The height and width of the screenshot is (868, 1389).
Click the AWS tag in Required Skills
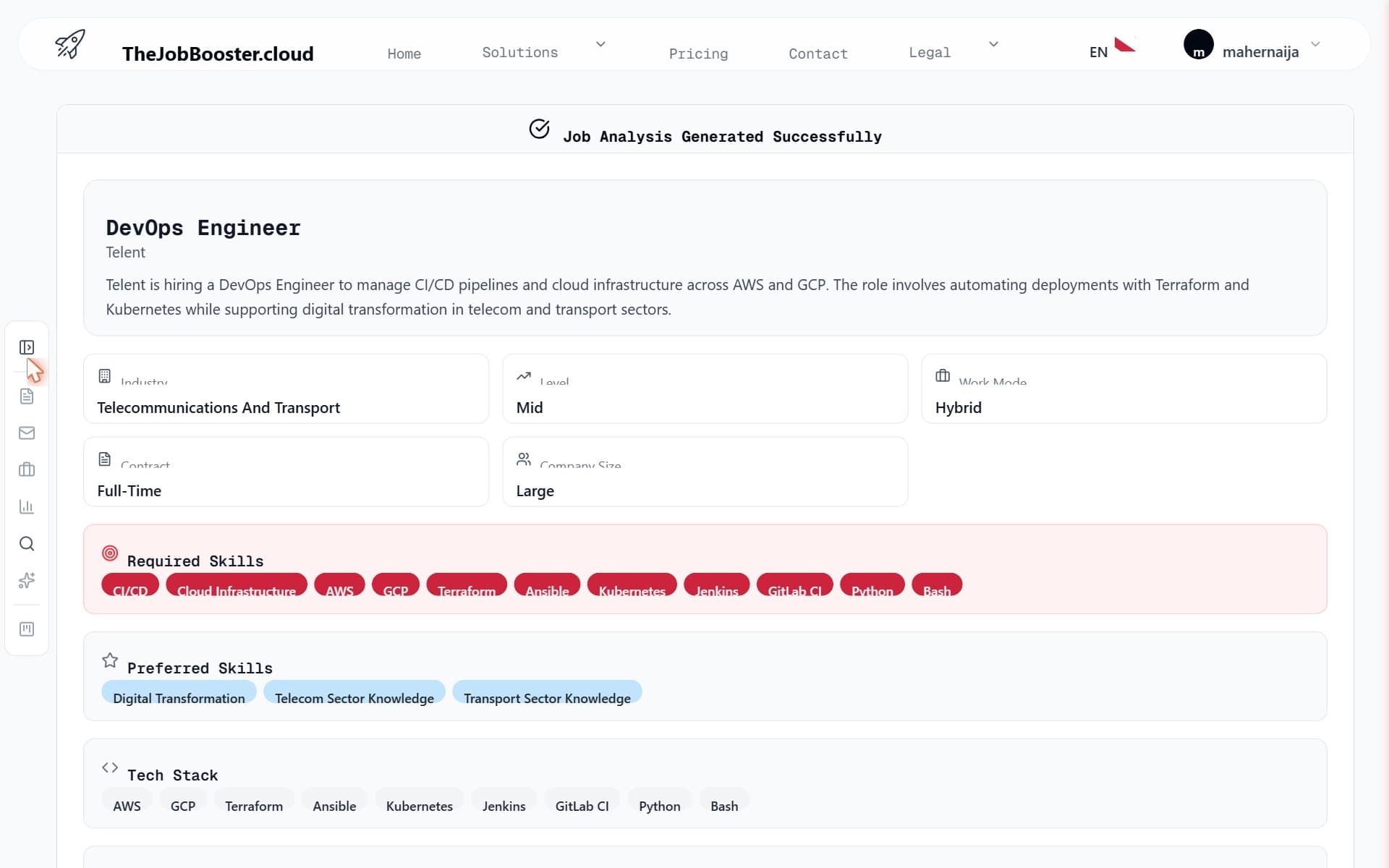coord(339,584)
